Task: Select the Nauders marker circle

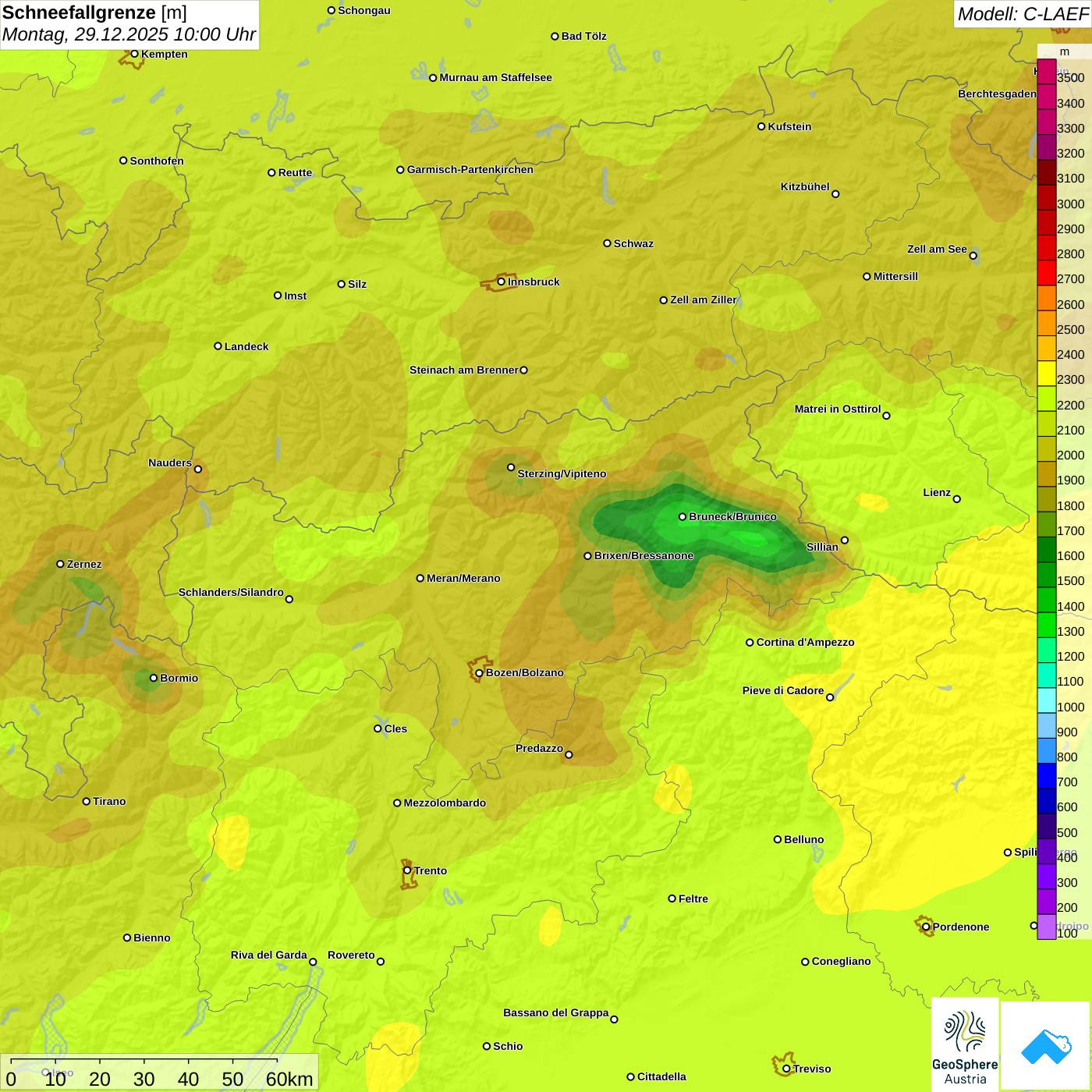Action: [x=198, y=469]
